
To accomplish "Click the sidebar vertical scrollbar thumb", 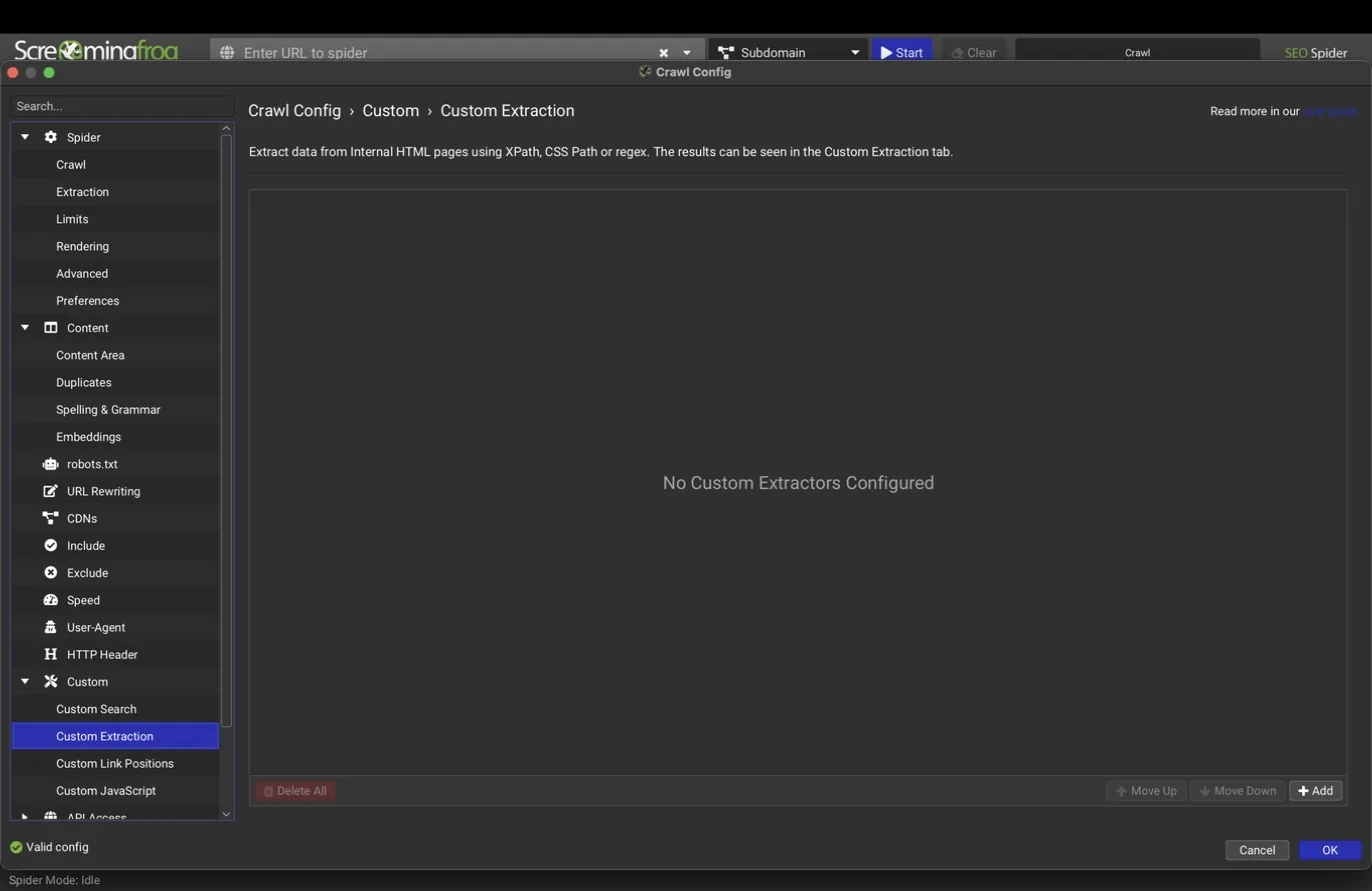I will [226, 430].
